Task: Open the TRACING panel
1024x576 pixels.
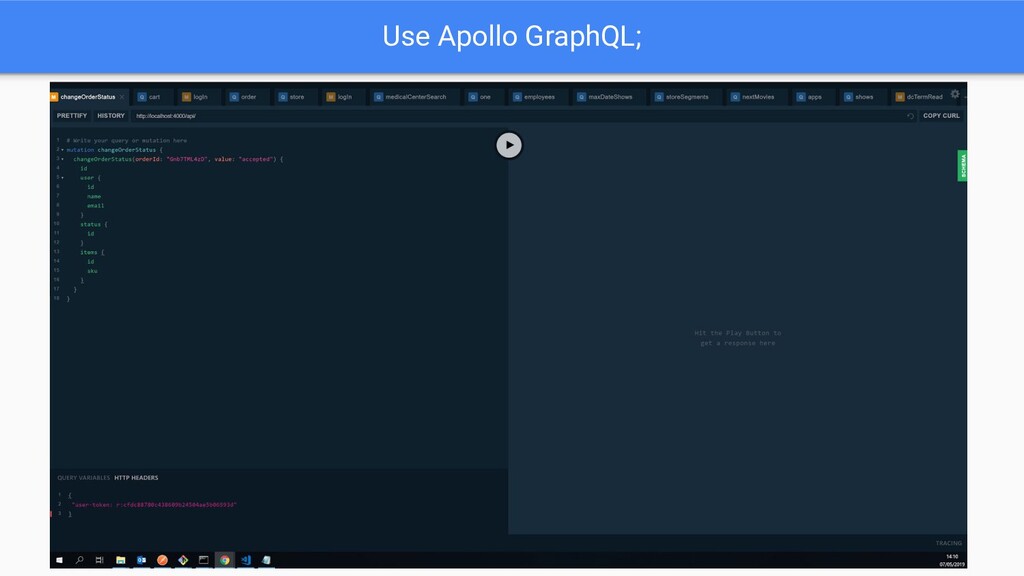Action: [x=948, y=543]
